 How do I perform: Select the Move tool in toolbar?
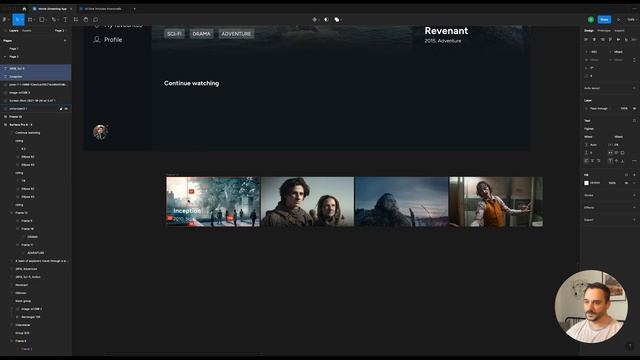click(x=18, y=19)
